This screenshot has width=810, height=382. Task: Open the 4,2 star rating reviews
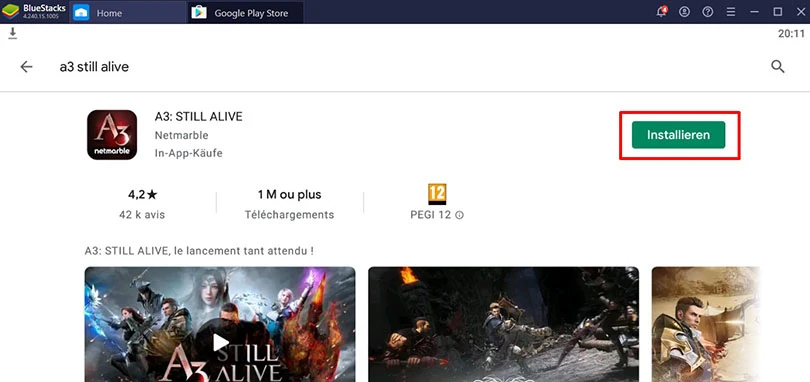coord(143,194)
